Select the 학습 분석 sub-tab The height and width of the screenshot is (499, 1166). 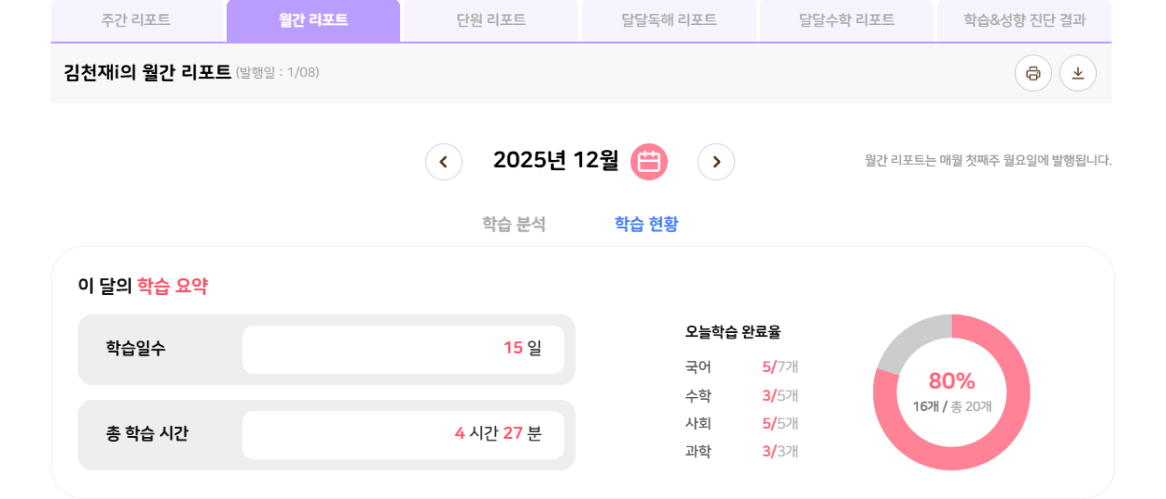click(514, 224)
